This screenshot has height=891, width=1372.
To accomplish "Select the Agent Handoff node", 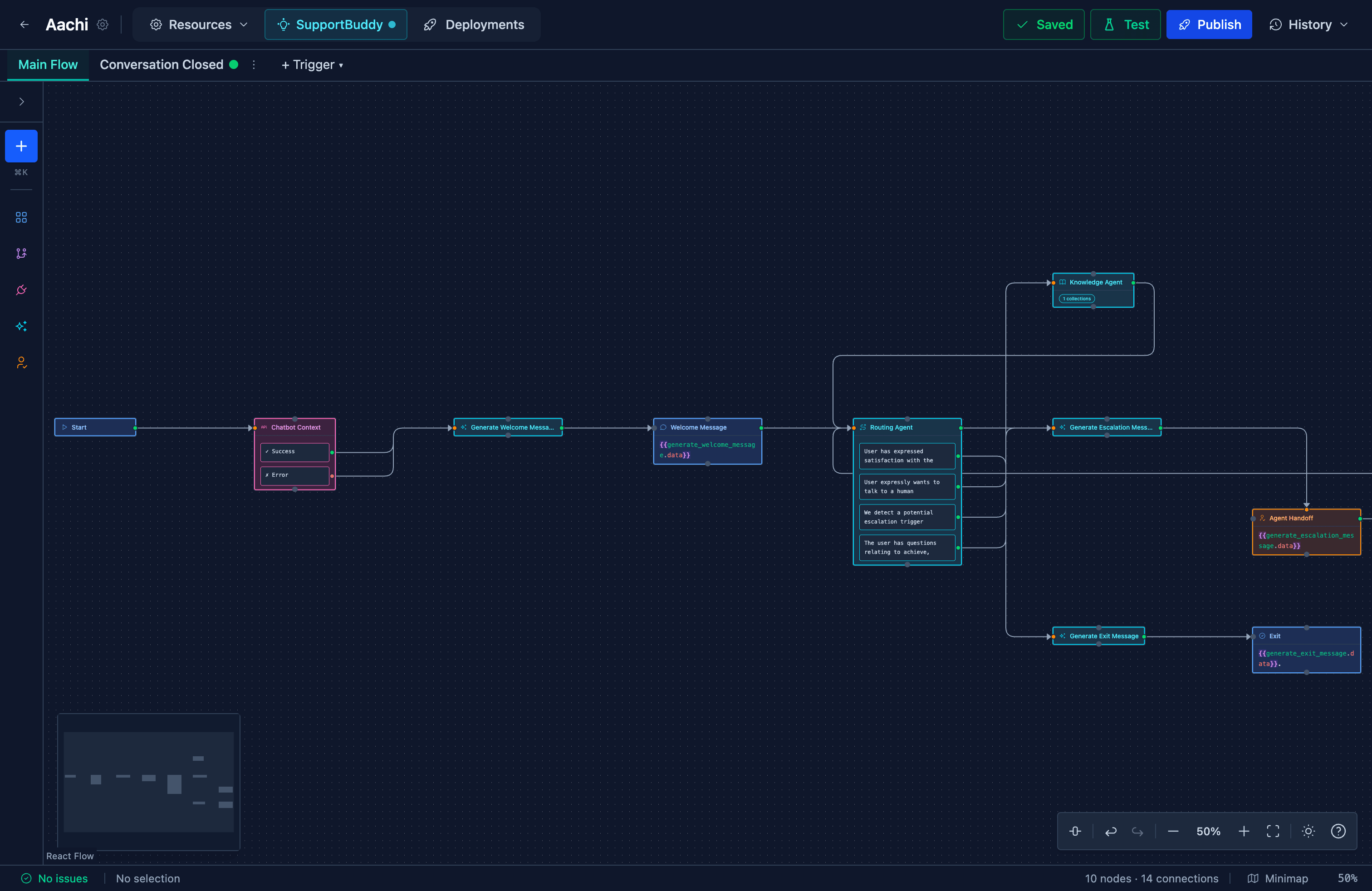I will click(x=1306, y=531).
